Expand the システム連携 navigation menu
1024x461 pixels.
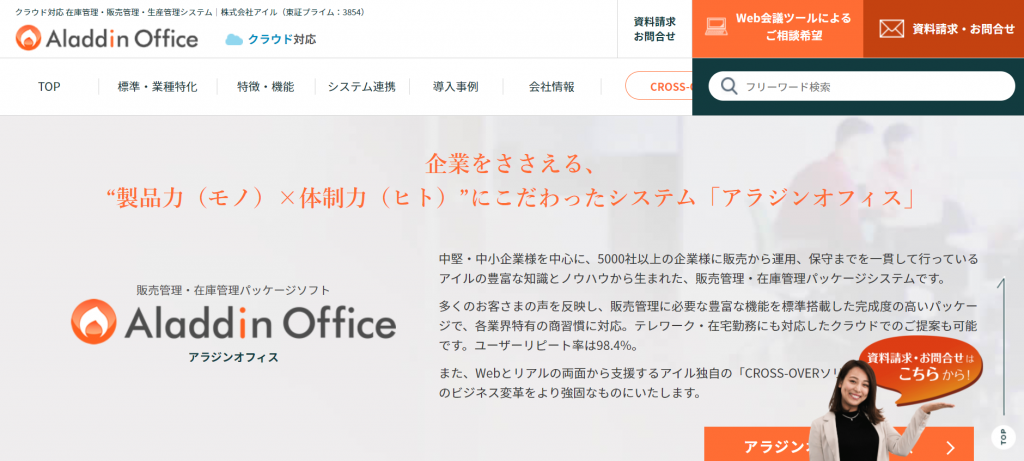coord(361,87)
